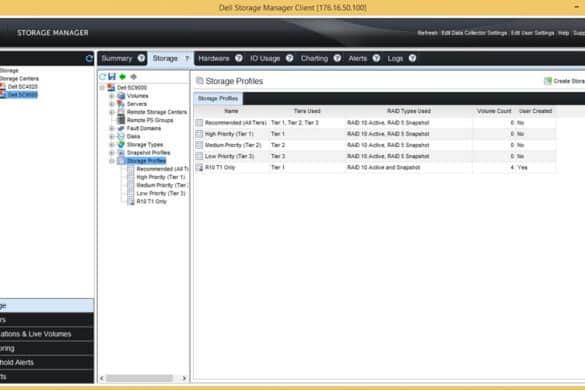Open the help icon next to the Logs tab
Image resolution: width=585 pixels, height=390 pixels.
[x=412, y=58]
